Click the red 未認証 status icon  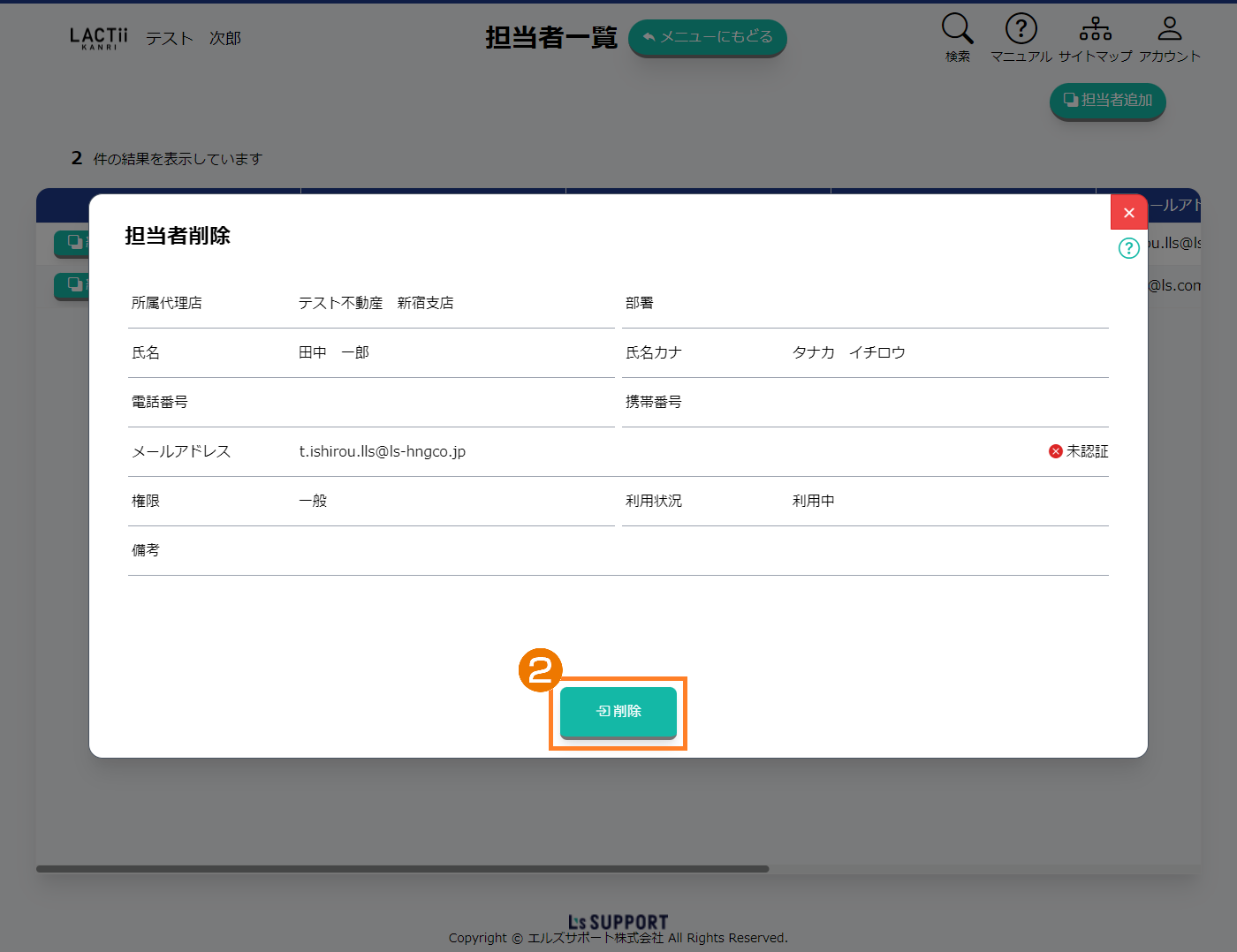(1055, 451)
